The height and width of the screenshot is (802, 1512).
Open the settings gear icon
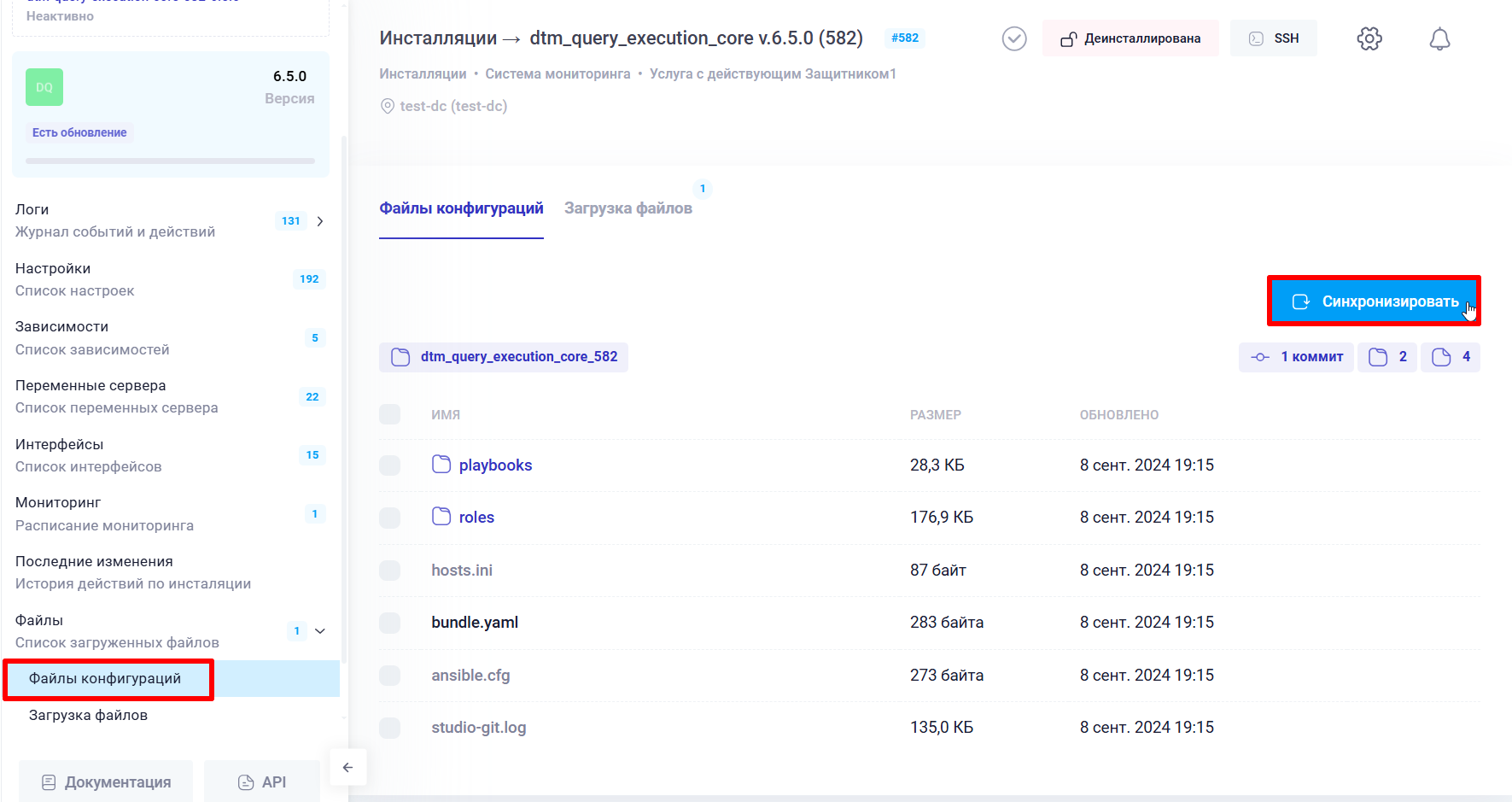(x=1369, y=38)
